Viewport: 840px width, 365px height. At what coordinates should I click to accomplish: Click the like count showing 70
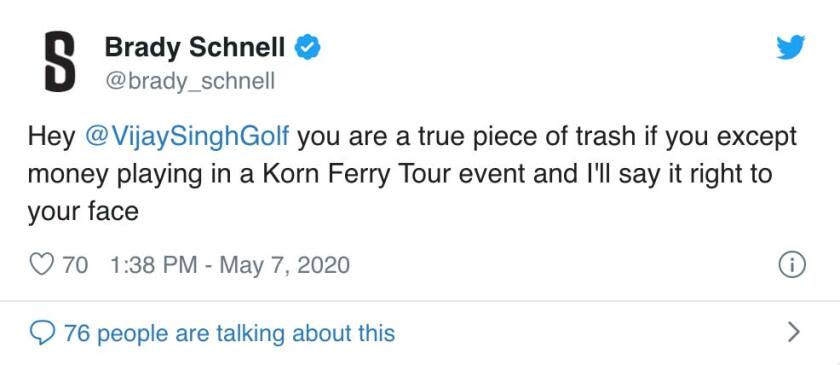coord(75,265)
